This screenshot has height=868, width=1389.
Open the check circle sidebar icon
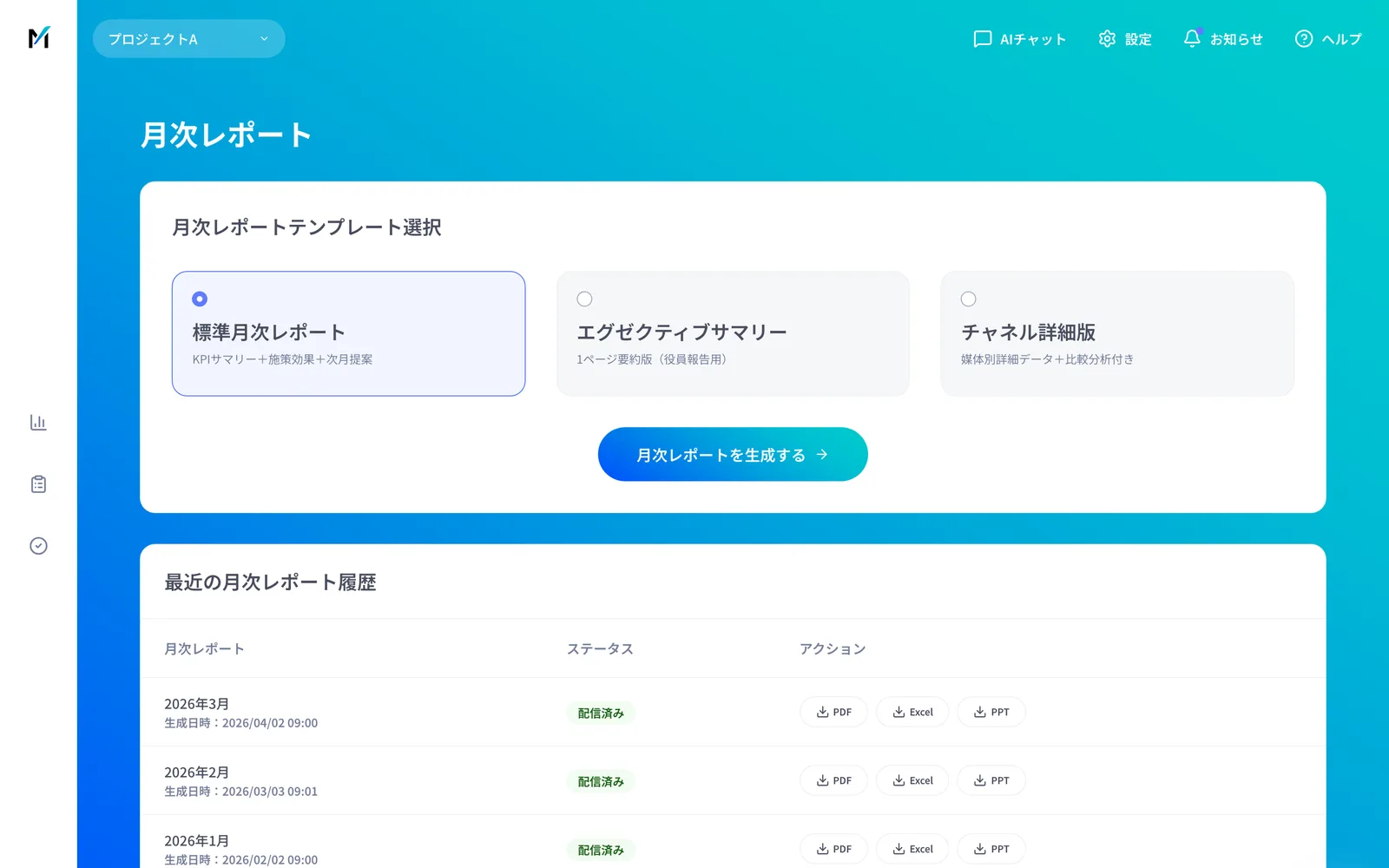pyautogui.click(x=38, y=546)
